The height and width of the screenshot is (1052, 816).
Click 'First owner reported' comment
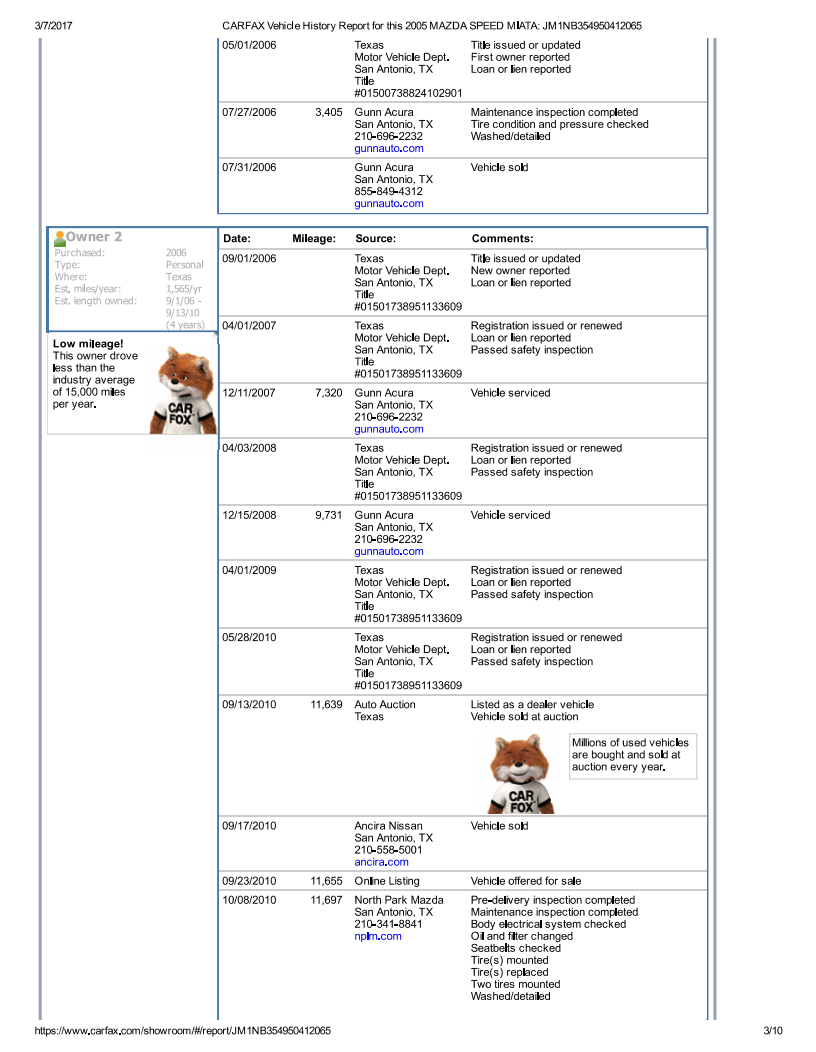click(520, 57)
